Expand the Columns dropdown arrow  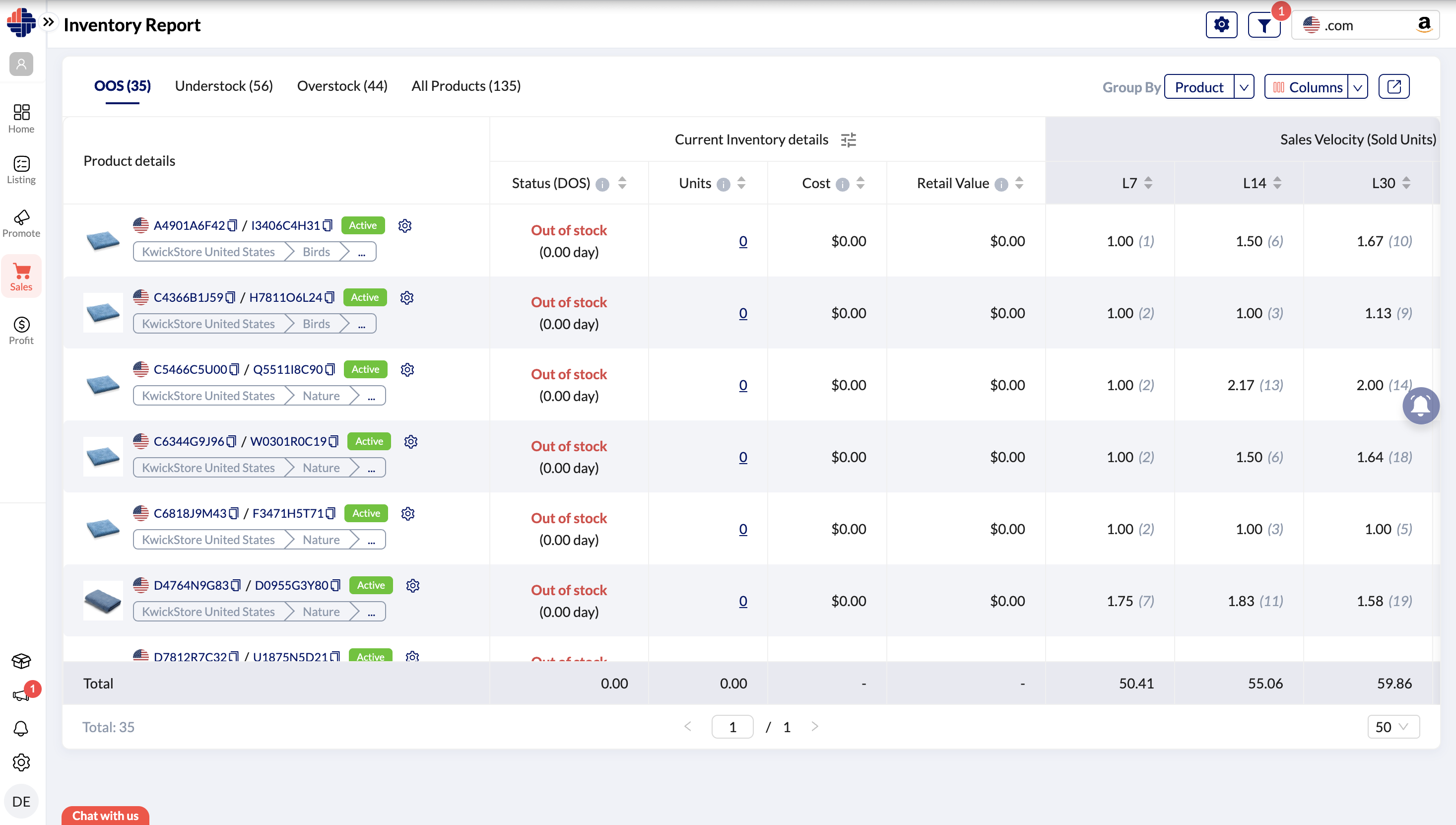click(x=1357, y=87)
